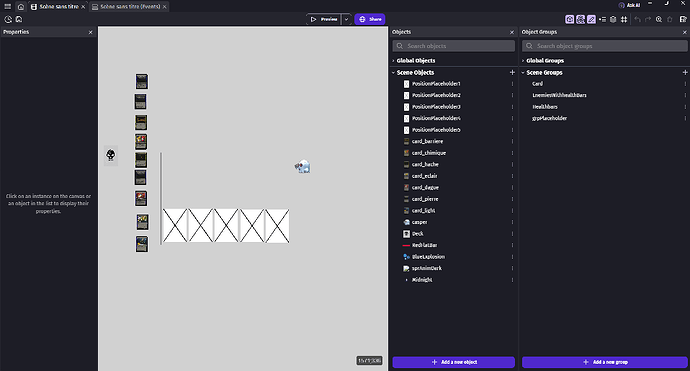Click the Share button

click(x=370, y=19)
